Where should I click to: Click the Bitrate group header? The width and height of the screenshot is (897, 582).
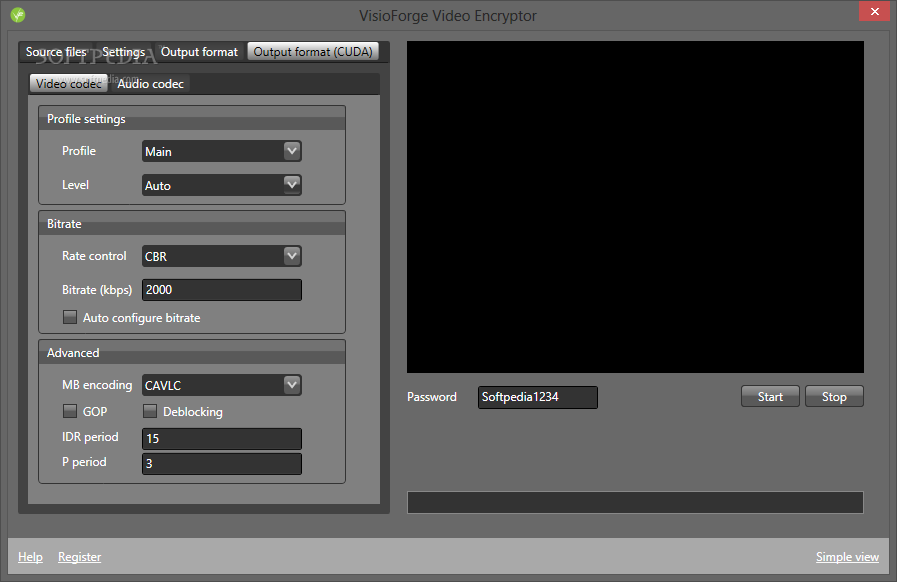[192, 224]
